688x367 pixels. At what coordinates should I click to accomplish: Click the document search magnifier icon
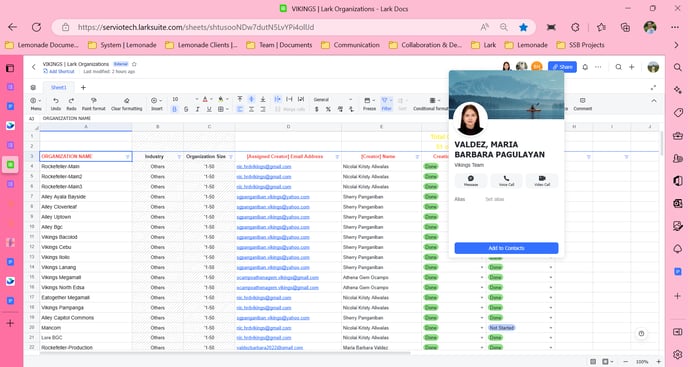coord(618,67)
